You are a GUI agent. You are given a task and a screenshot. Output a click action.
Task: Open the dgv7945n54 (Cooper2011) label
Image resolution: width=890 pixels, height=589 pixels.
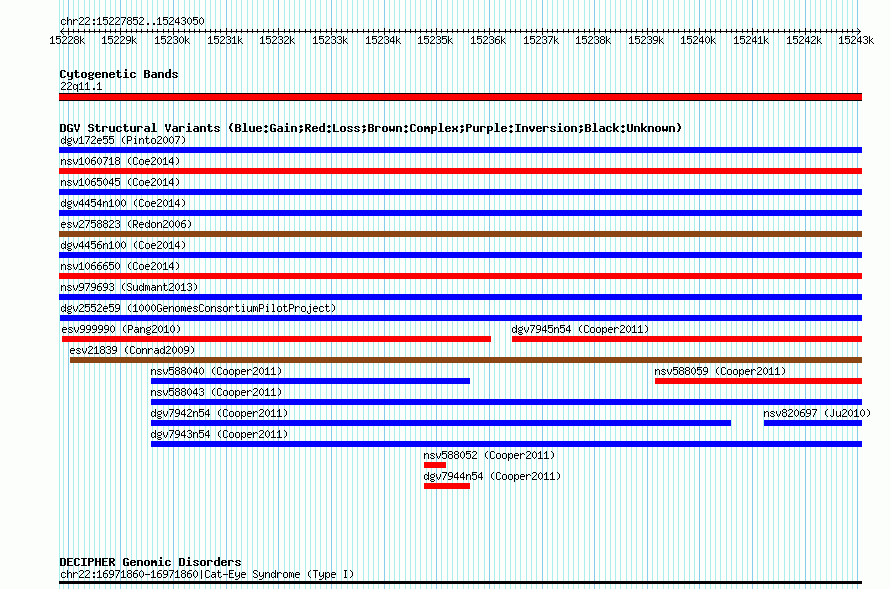580,330
